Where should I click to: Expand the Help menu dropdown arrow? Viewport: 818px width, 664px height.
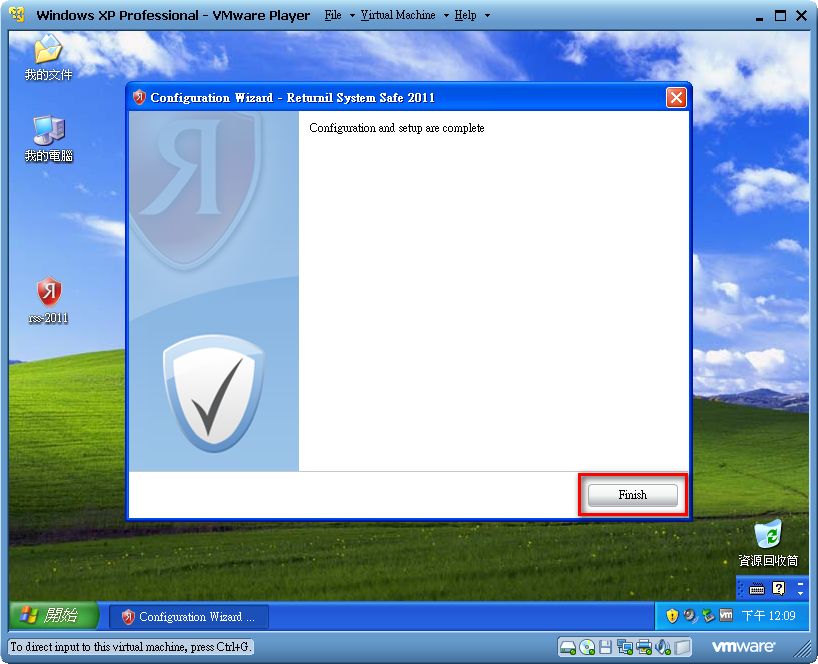pyautogui.click(x=487, y=16)
